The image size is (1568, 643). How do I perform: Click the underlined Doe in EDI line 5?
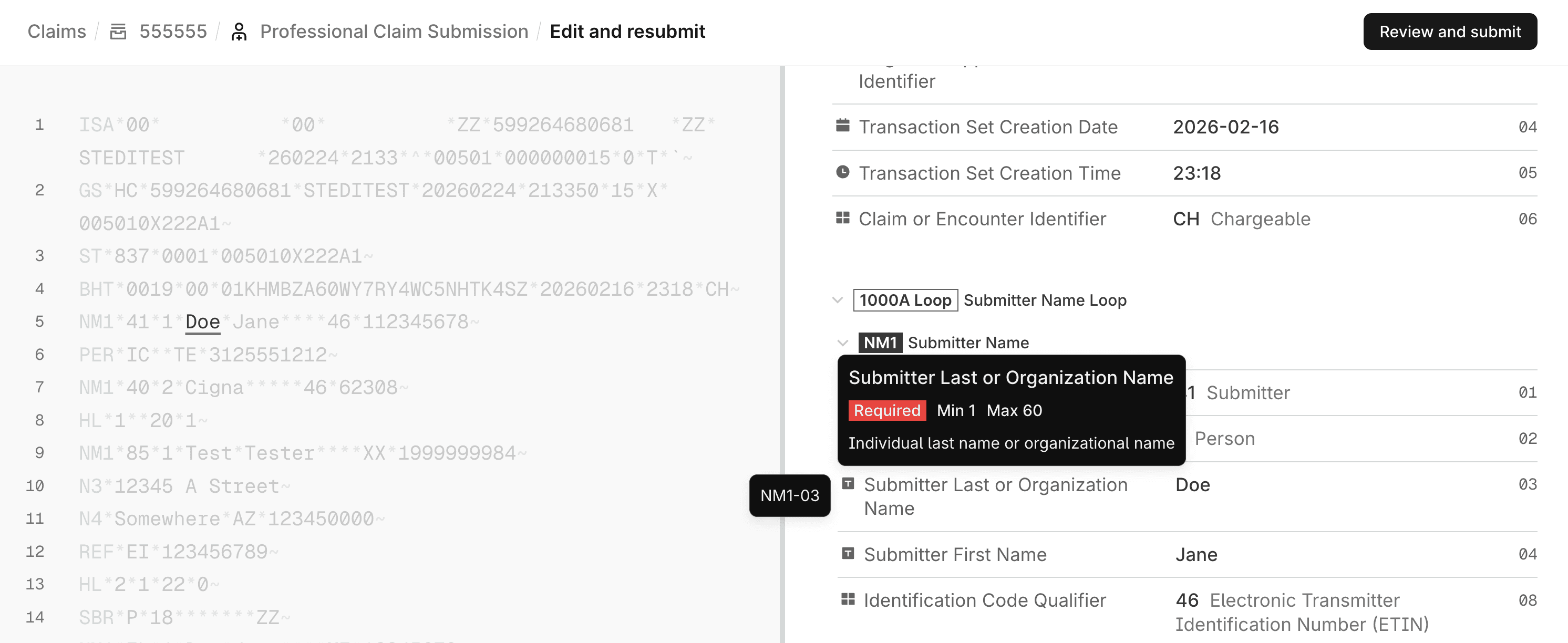point(203,322)
